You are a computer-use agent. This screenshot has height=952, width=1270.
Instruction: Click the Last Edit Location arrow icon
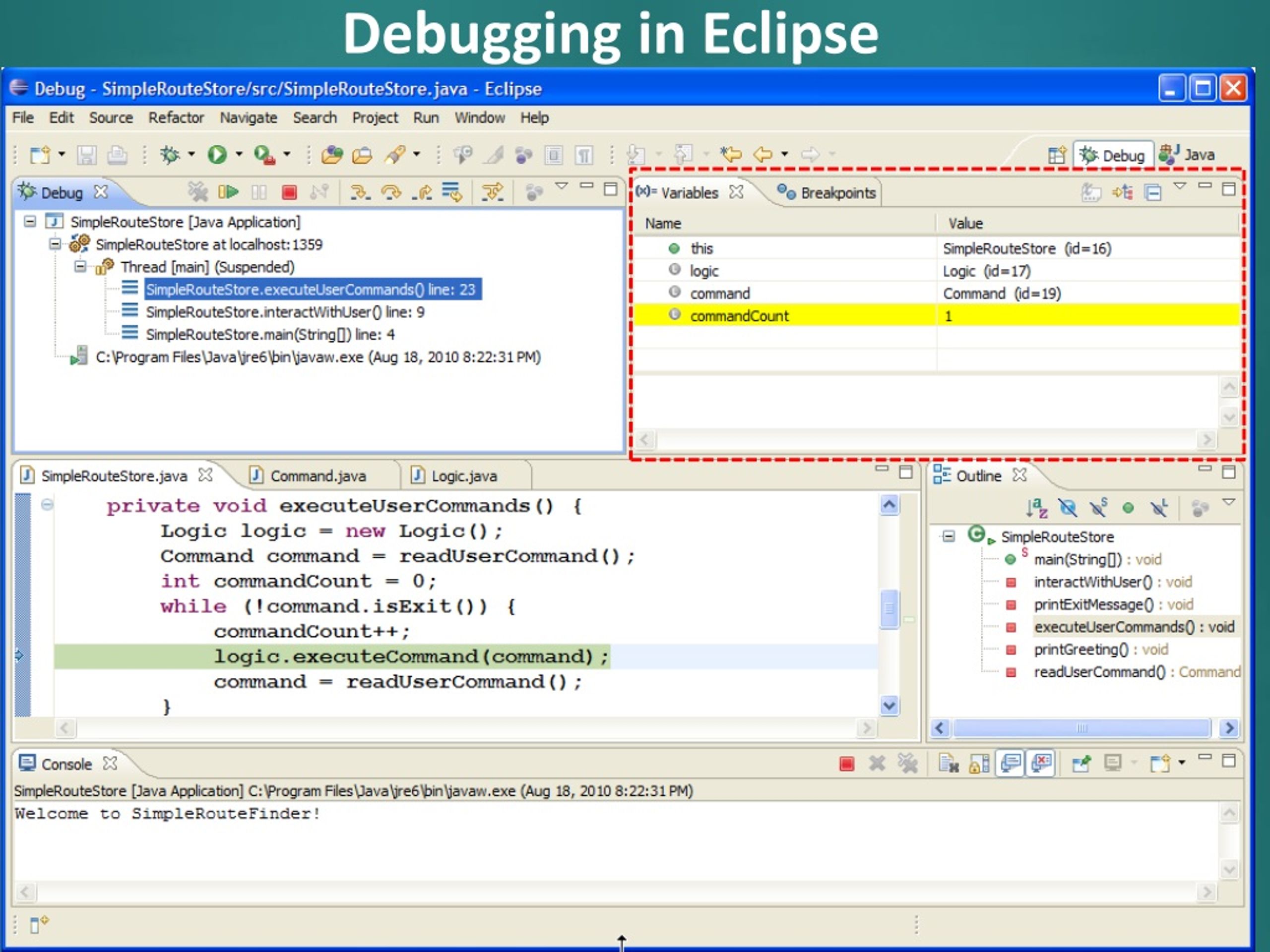(731, 154)
